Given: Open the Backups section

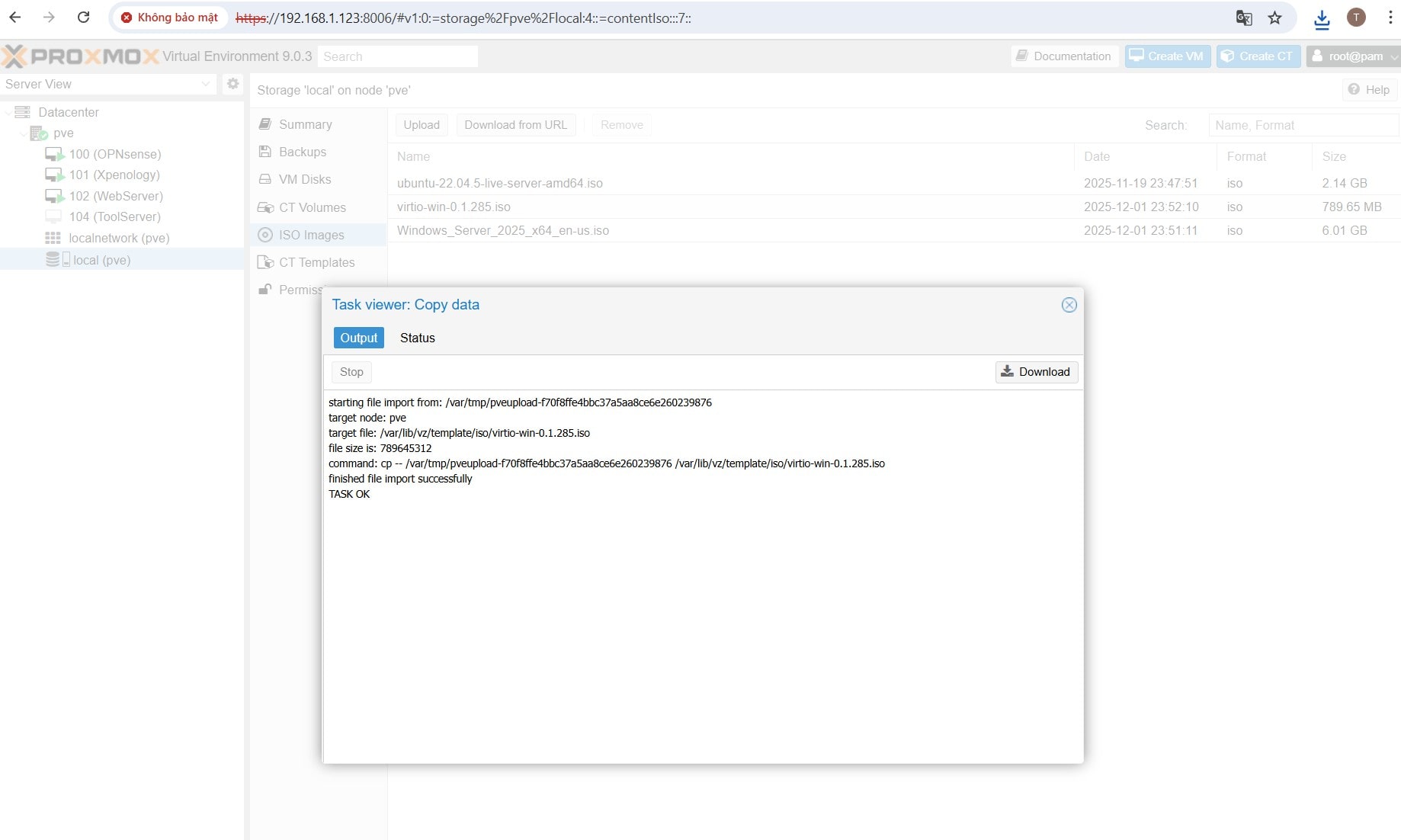Looking at the screenshot, I should [x=302, y=152].
